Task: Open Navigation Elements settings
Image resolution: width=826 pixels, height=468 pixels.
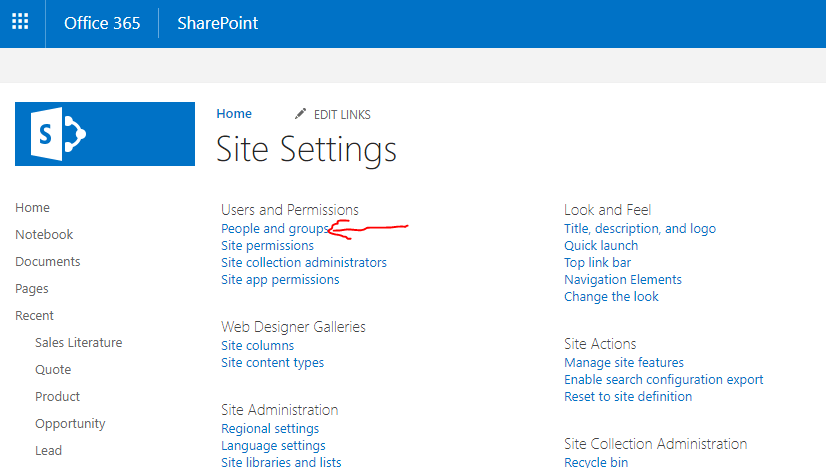Action: (x=623, y=280)
